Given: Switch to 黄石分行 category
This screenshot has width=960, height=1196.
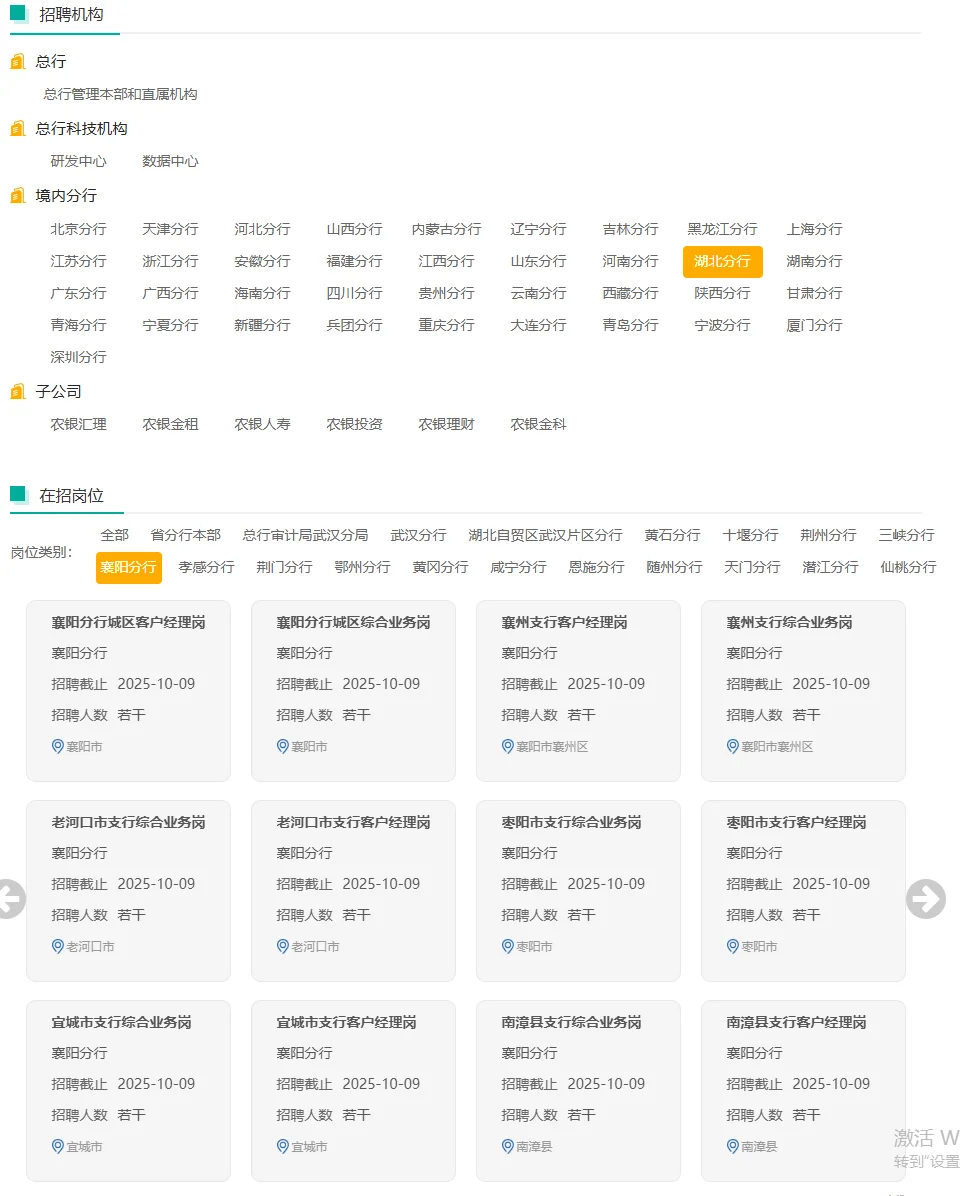Looking at the screenshot, I should (x=672, y=535).
